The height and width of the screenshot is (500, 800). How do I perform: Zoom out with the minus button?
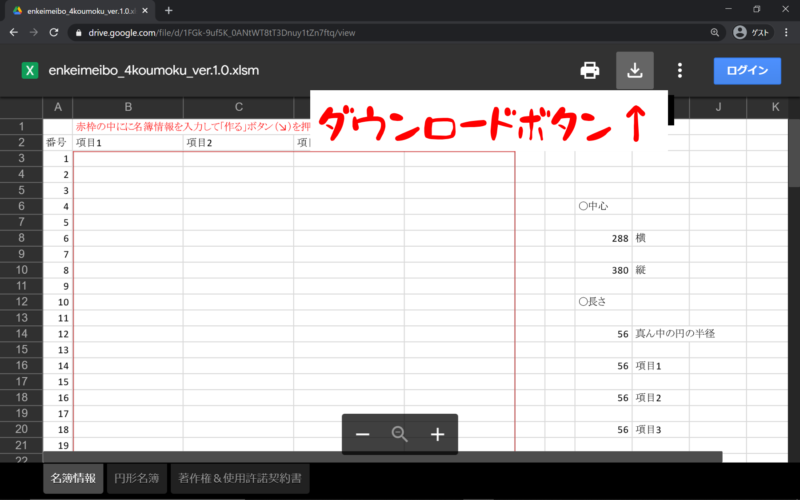pos(363,434)
